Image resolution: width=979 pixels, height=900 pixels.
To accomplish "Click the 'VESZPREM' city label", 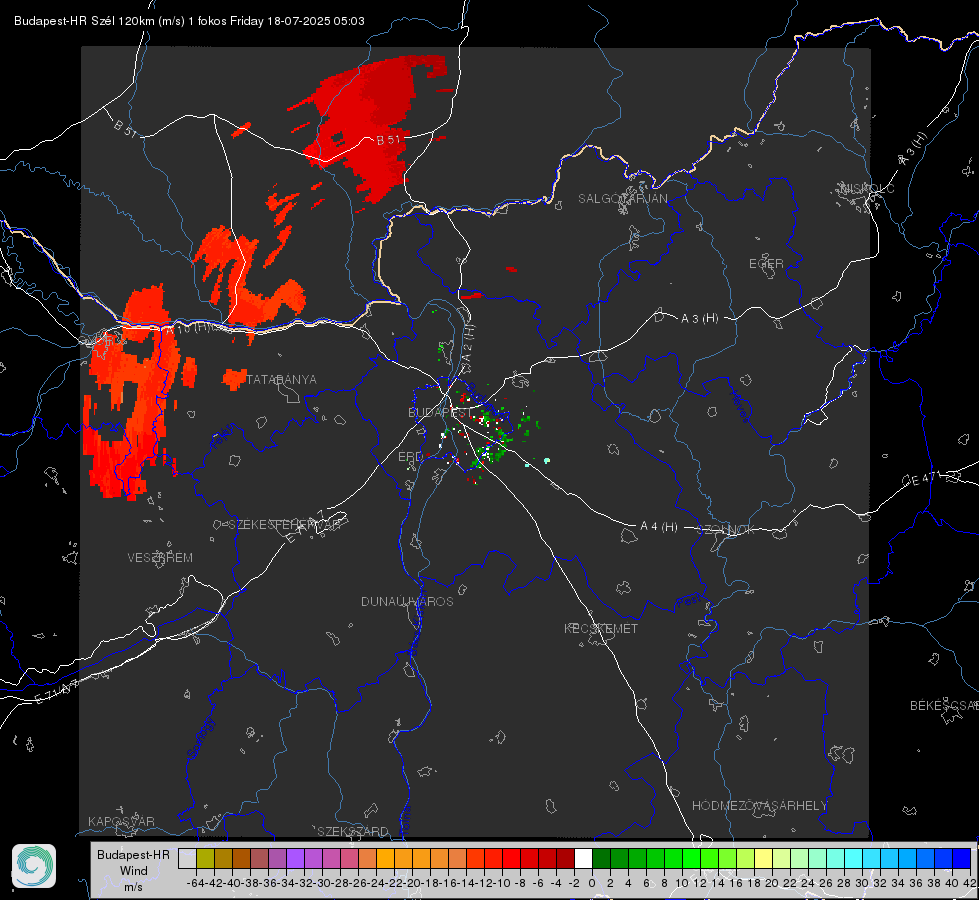I will 160,558.
